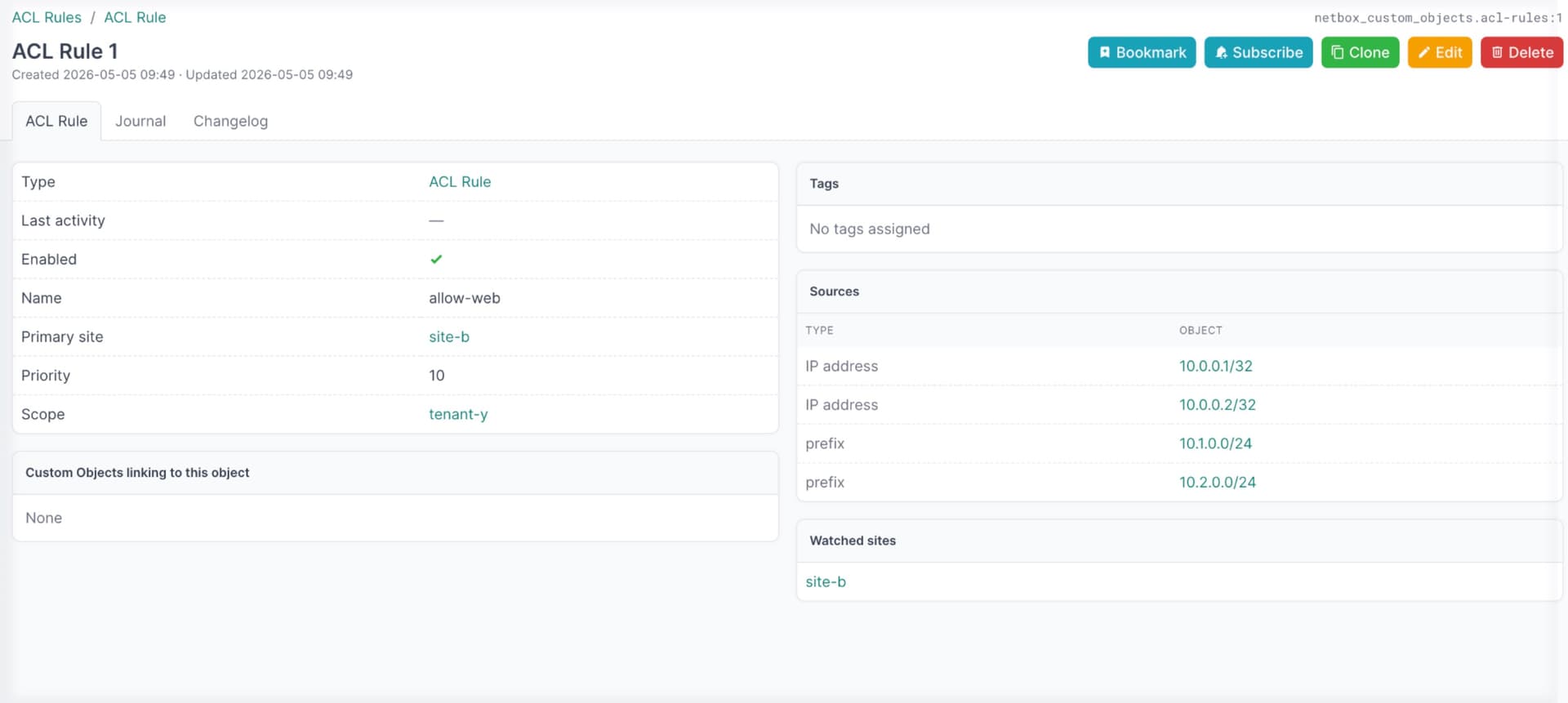Click the netbox_custom_objects.acl-rules:1 identifier
The width and height of the screenshot is (1568, 703).
click(x=1437, y=17)
